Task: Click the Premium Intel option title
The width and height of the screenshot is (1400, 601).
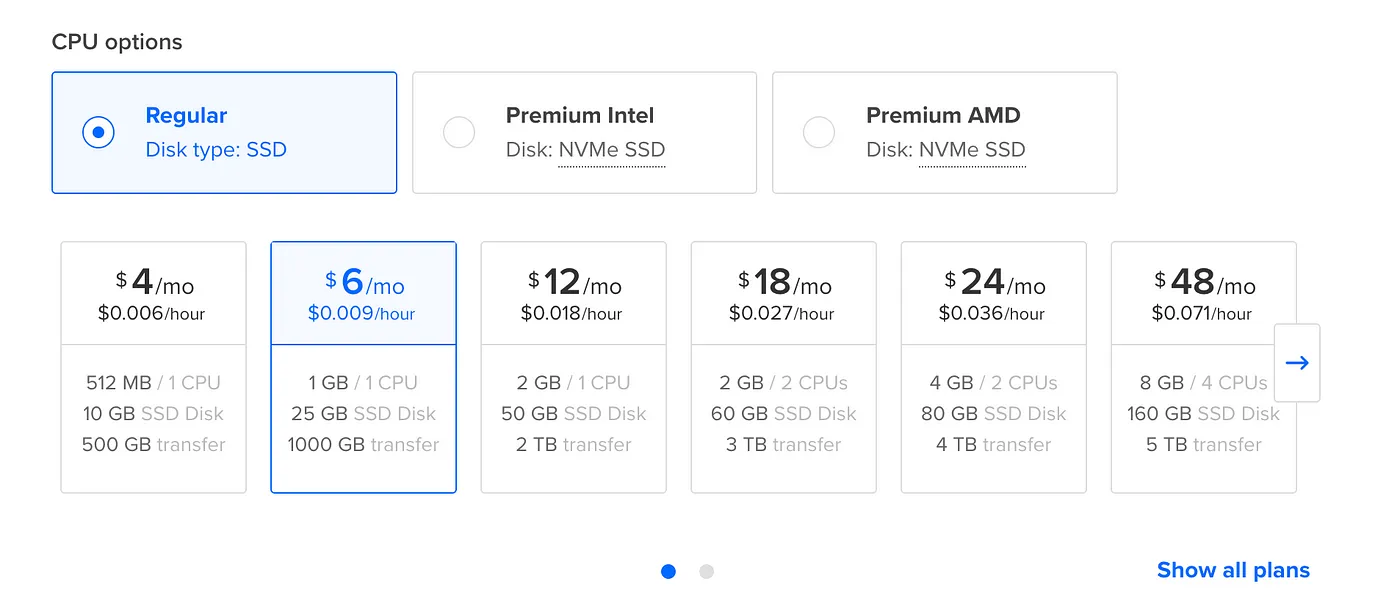Action: click(x=580, y=115)
